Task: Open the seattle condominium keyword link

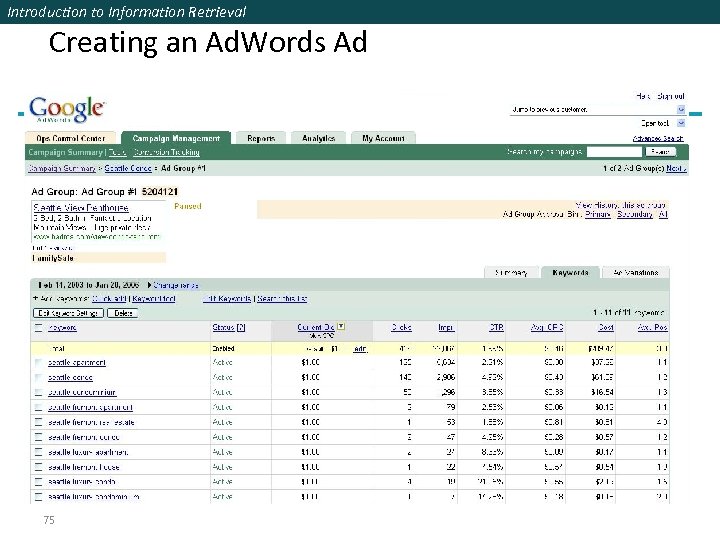Action: 82,393
